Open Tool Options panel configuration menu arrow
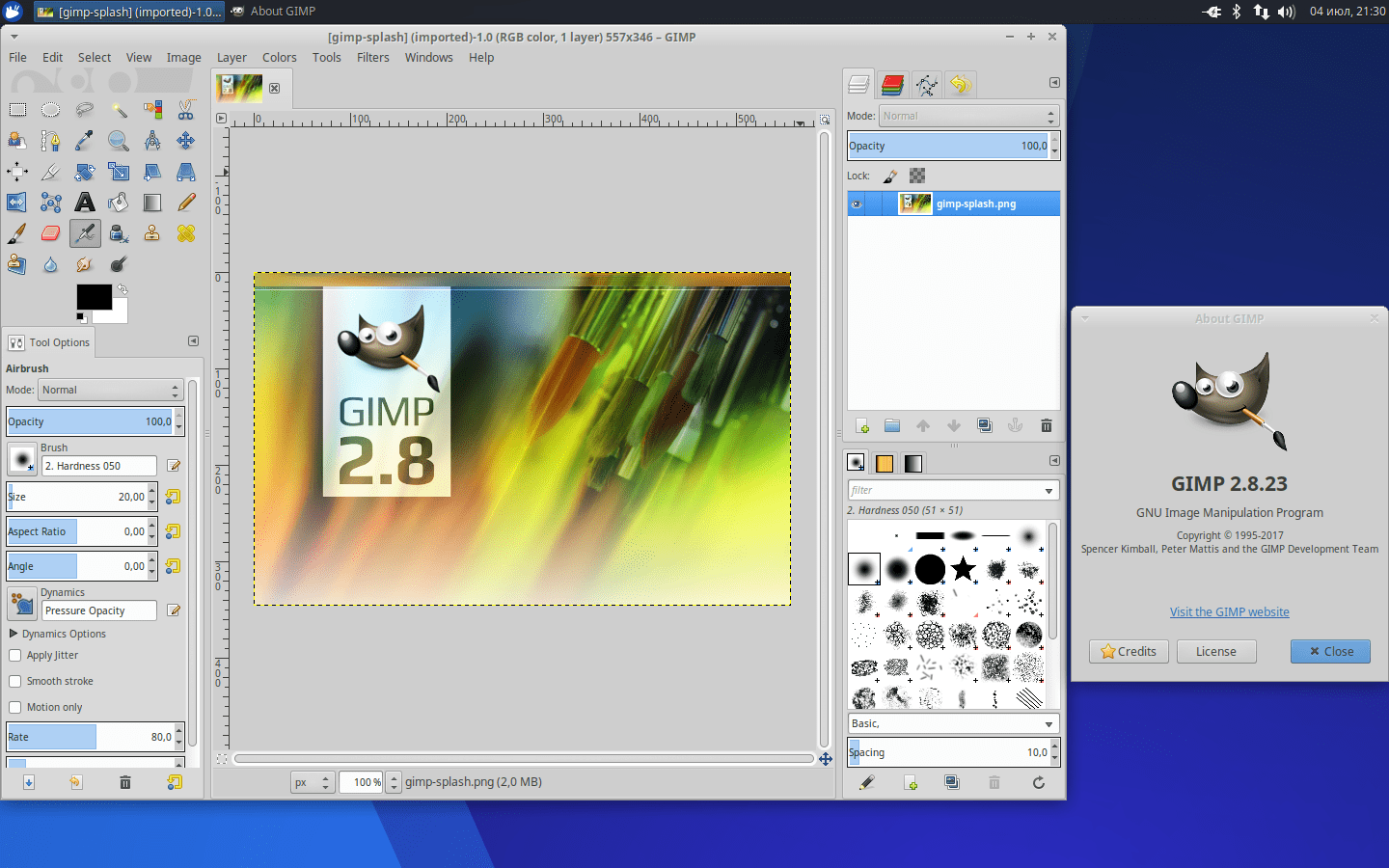 coord(193,341)
